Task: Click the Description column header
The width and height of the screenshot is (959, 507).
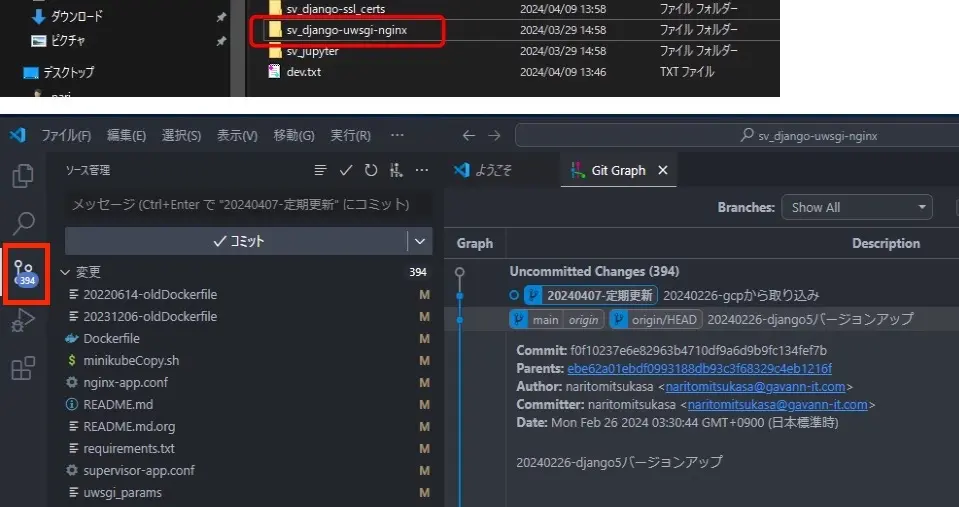Action: pos(886,243)
